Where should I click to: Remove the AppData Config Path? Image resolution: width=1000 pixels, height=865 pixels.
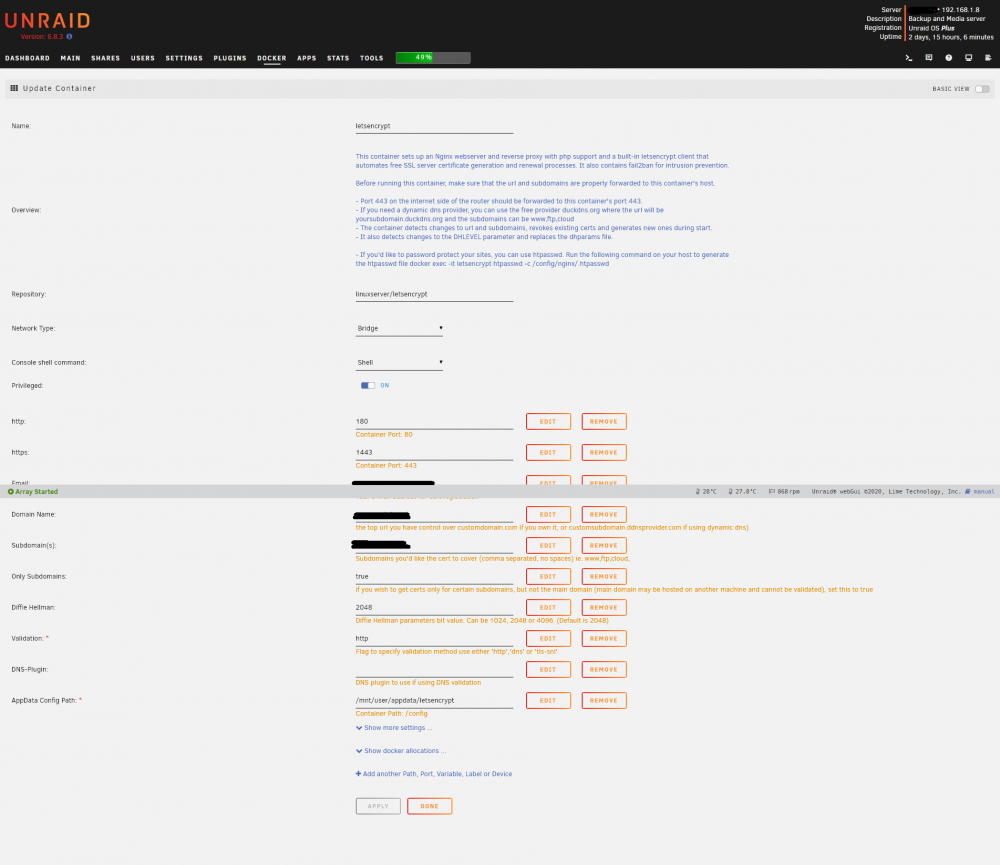(603, 700)
